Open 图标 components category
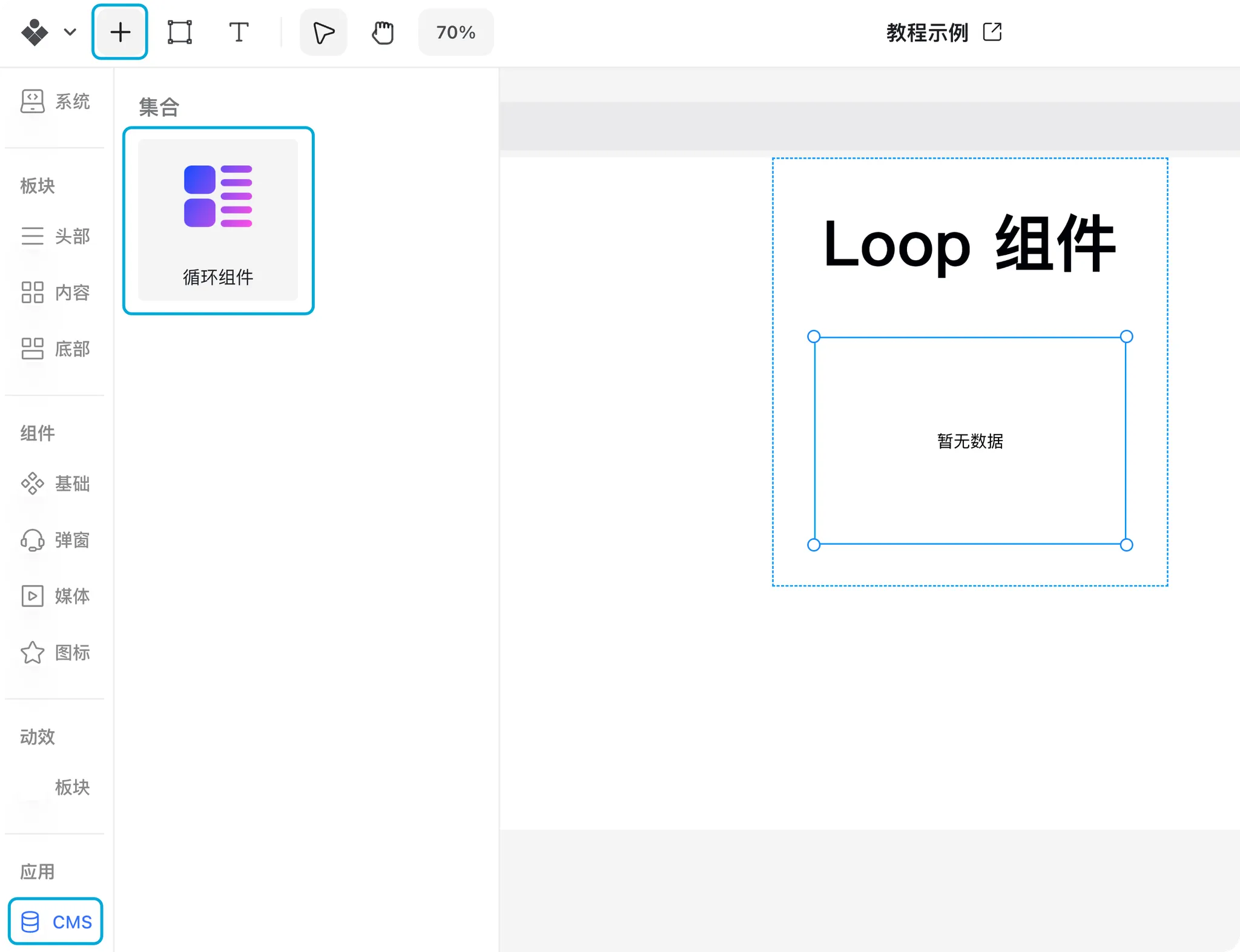The image size is (1240, 952). coord(56,652)
